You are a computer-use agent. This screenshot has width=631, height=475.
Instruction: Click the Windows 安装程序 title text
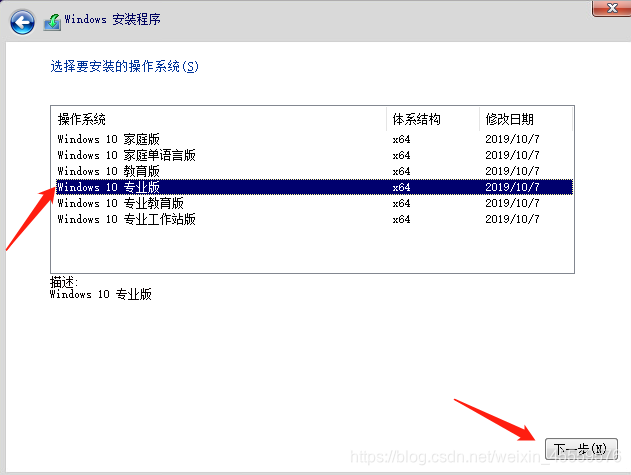112,19
